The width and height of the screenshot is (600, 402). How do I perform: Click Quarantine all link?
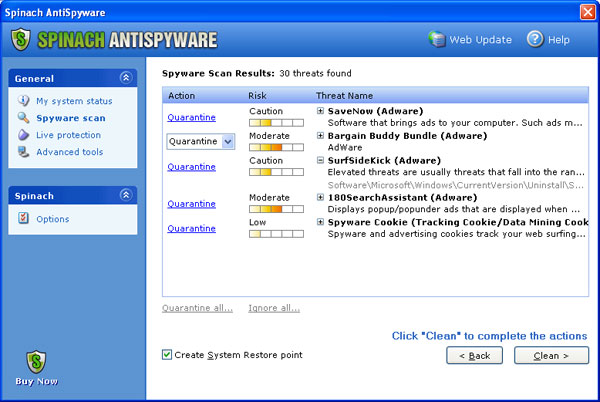point(197,308)
